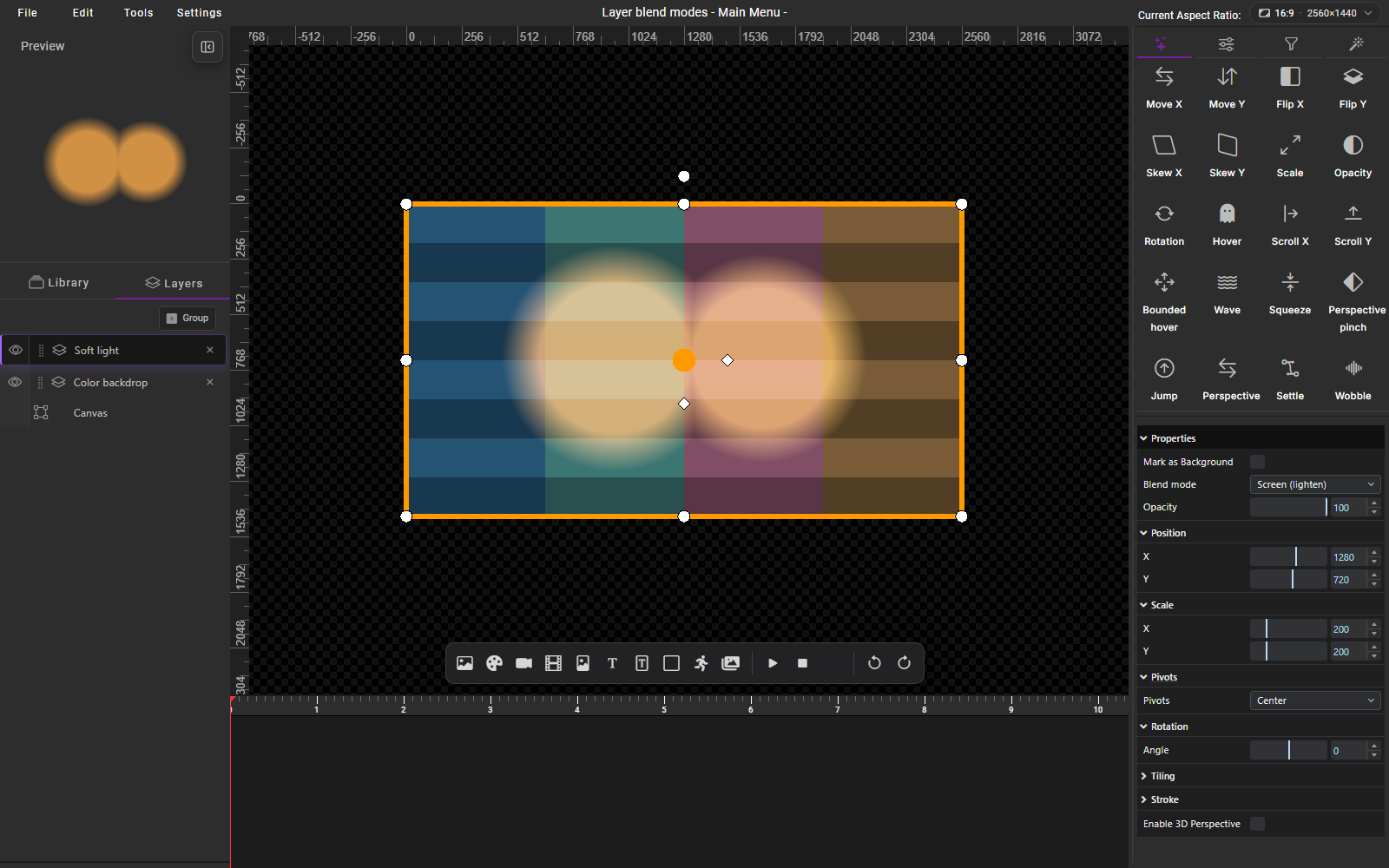Apply the Flip X animation
1389x868 pixels.
[x=1290, y=88]
